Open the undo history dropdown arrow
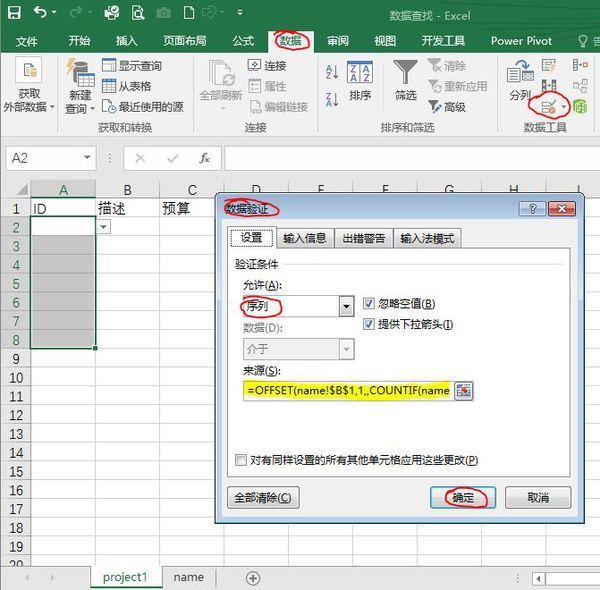The image size is (600, 590). tap(54, 13)
